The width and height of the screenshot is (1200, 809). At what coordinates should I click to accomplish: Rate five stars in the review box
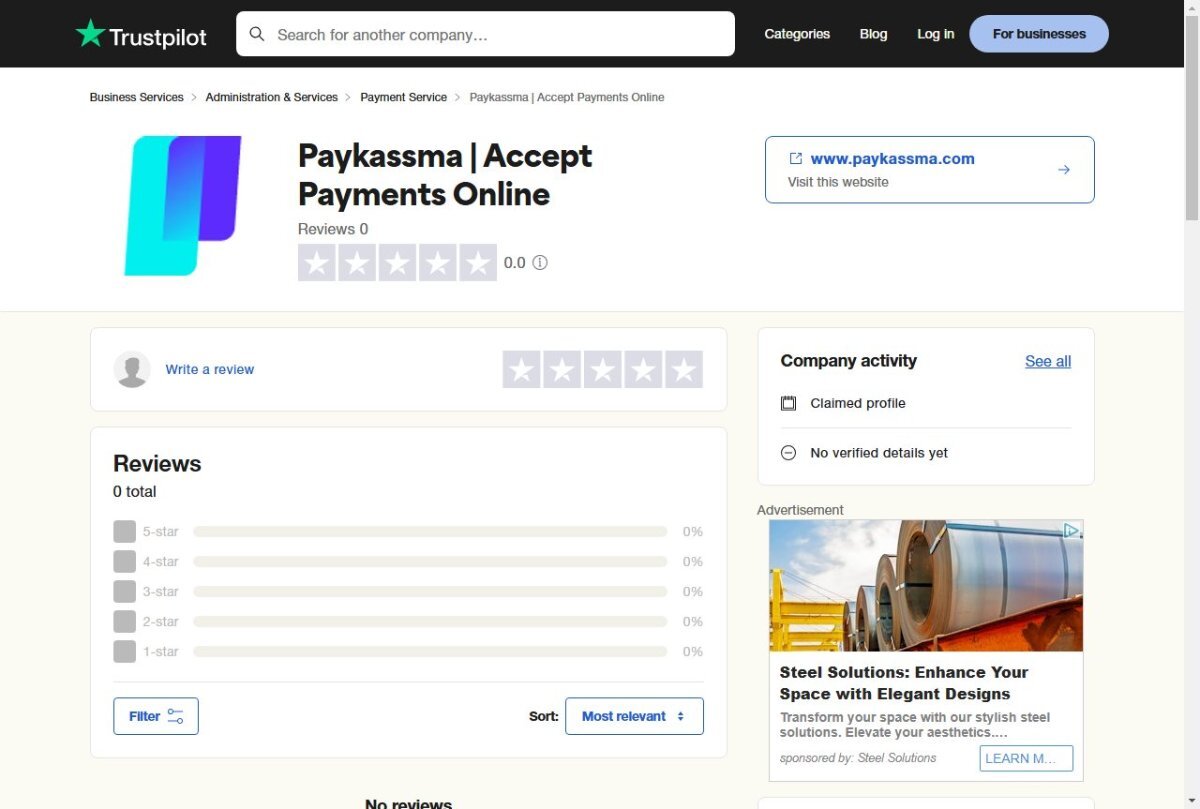[x=684, y=370]
